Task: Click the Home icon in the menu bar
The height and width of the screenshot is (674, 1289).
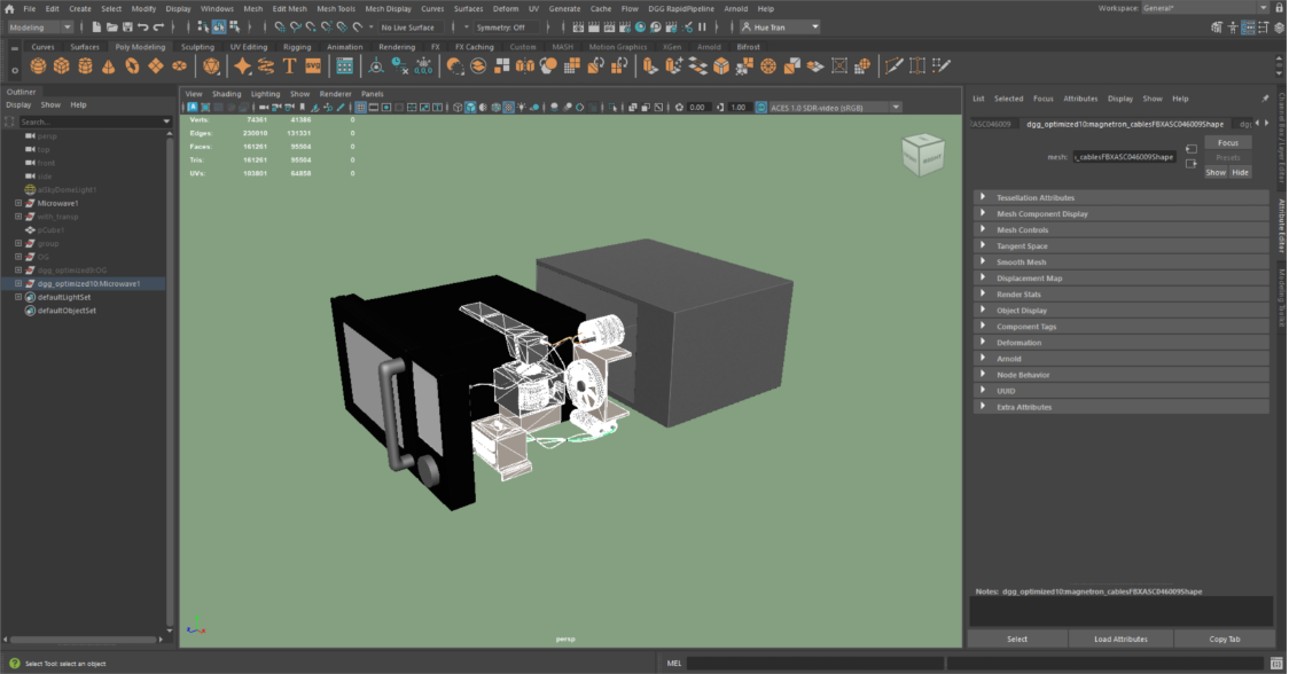Action: click(x=9, y=8)
